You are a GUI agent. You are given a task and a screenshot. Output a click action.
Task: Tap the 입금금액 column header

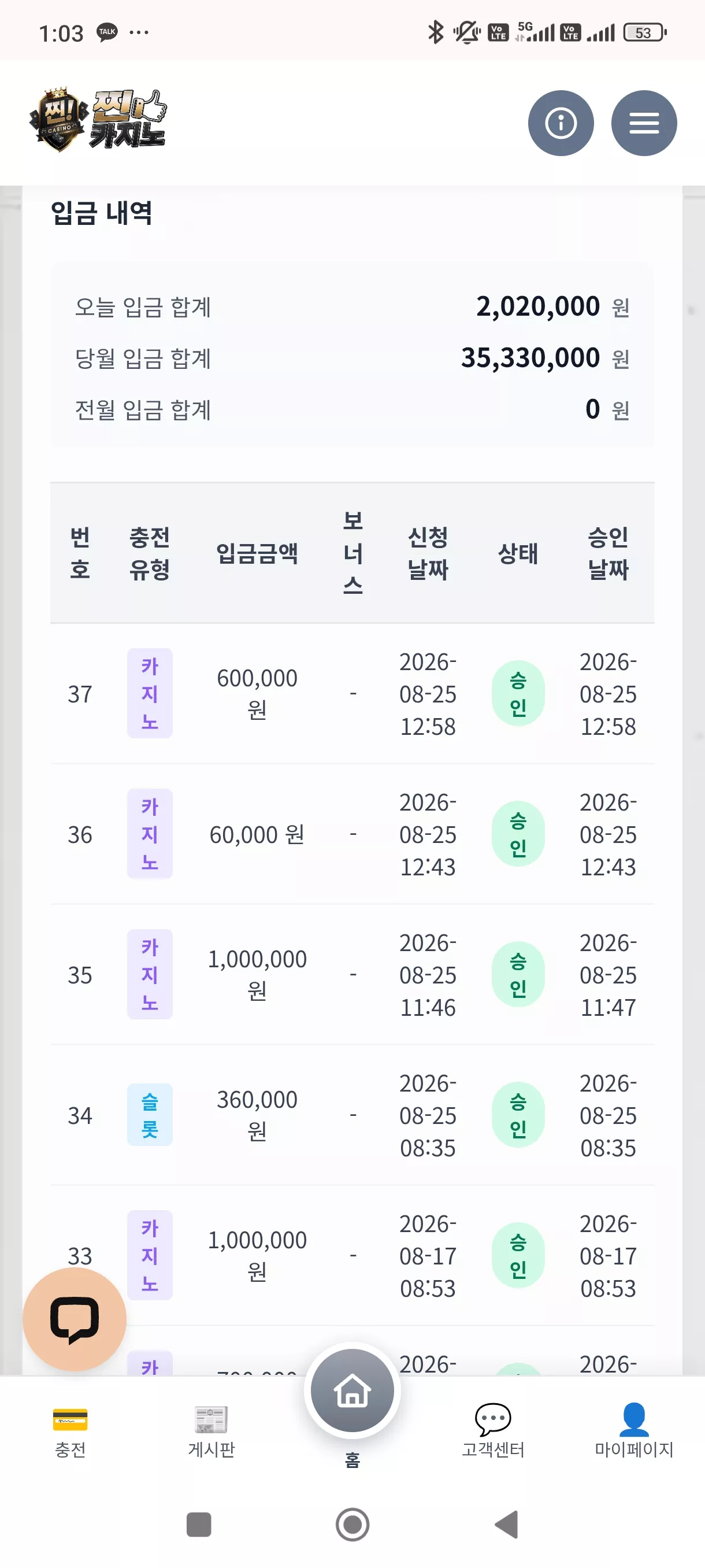click(257, 553)
